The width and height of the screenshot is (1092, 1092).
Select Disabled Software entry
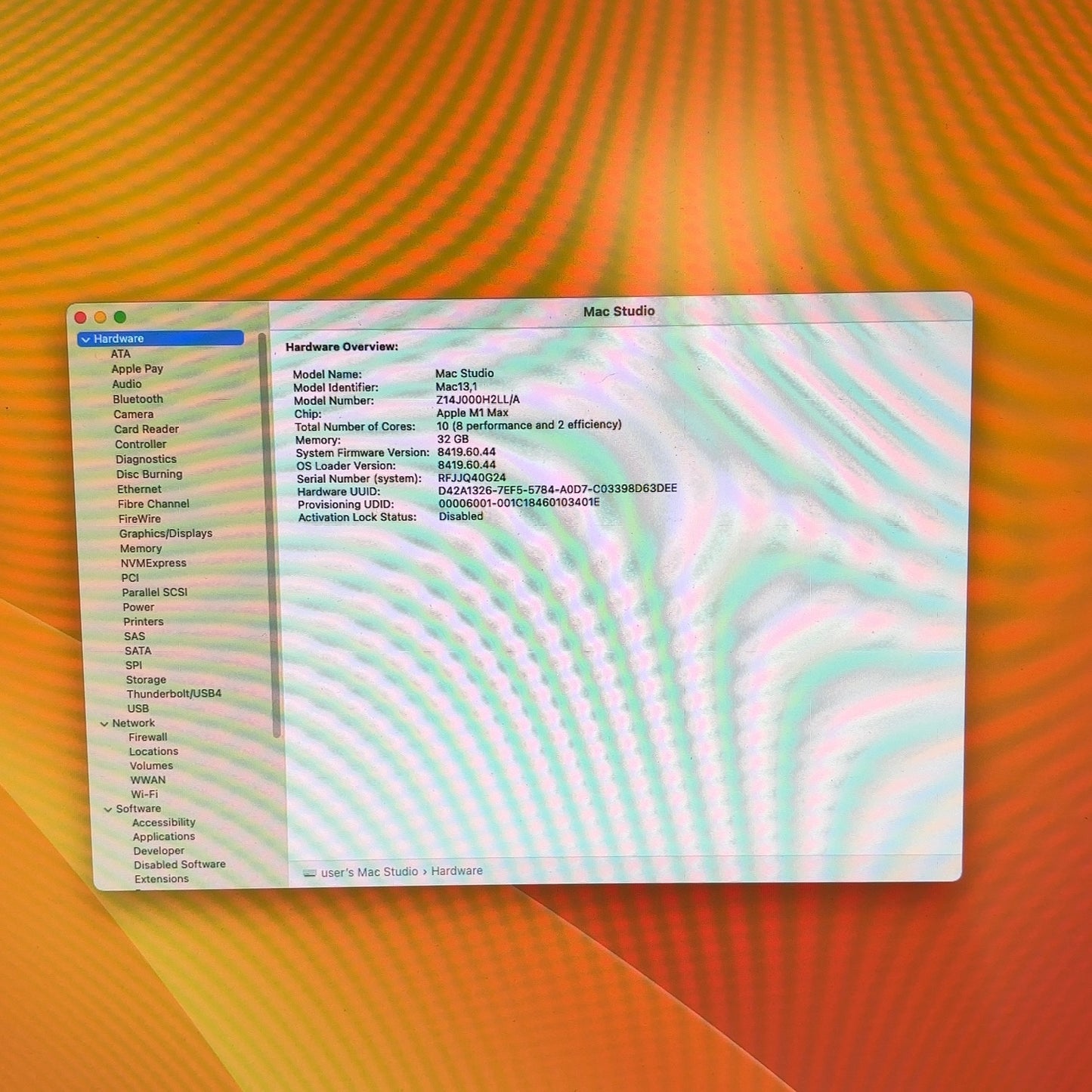tap(180, 865)
